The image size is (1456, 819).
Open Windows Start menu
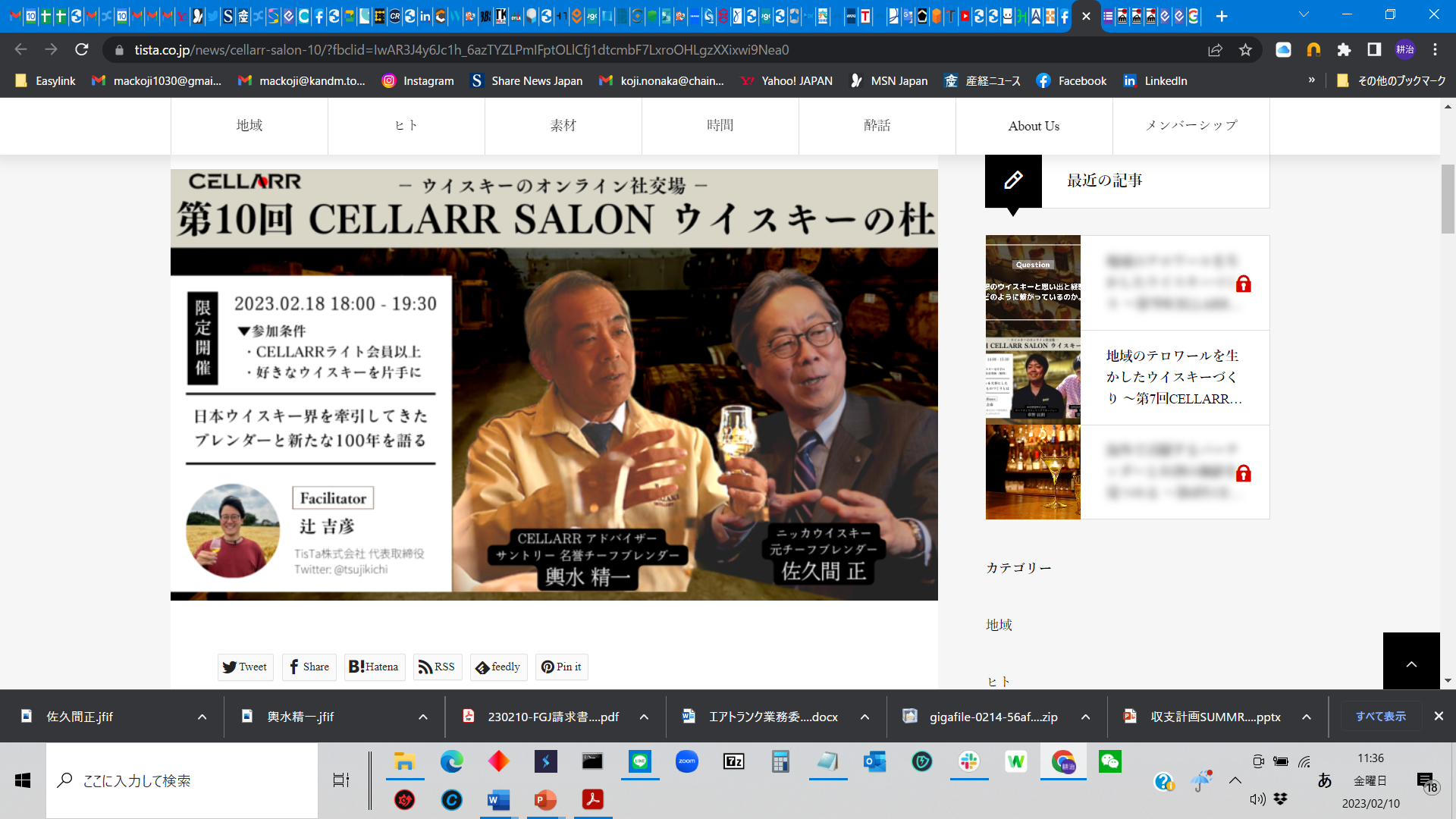(23, 780)
